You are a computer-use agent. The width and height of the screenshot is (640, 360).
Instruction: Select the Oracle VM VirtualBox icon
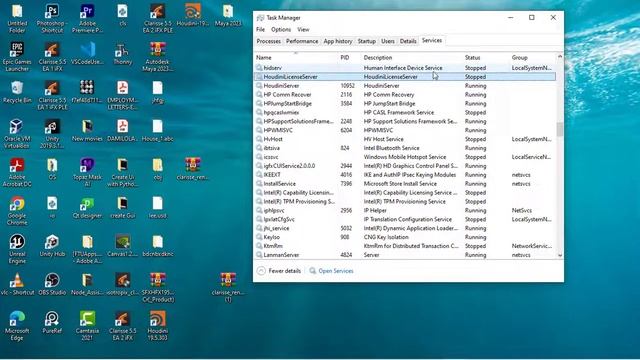[17, 133]
